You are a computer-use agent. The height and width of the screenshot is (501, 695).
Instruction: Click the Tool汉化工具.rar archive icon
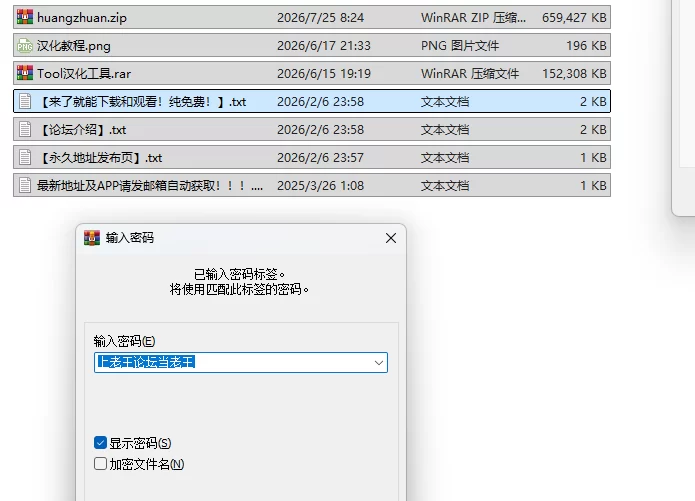click(25, 73)
